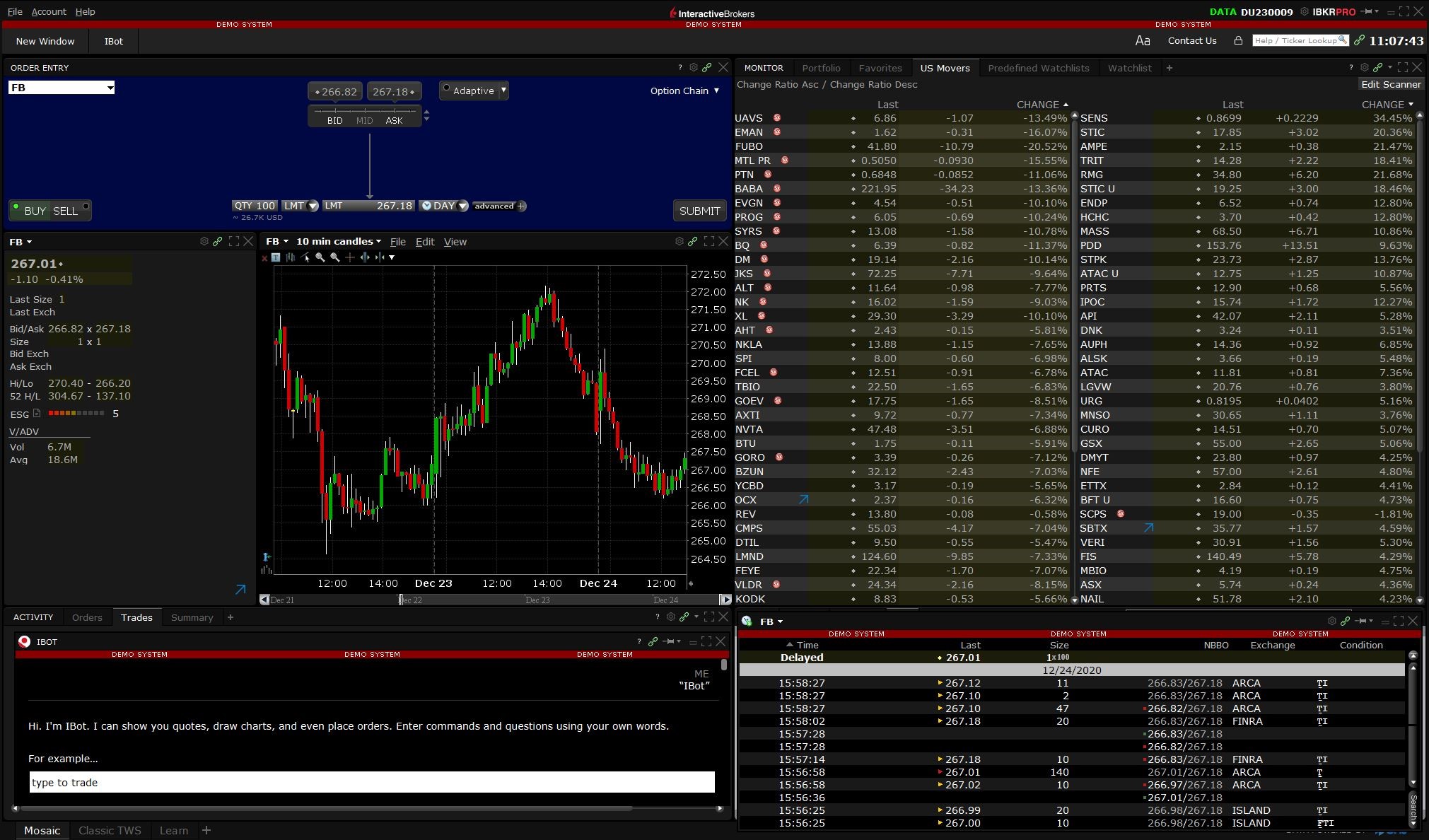
Task: Expand advanced order options plus
Action: pos(522,206)
